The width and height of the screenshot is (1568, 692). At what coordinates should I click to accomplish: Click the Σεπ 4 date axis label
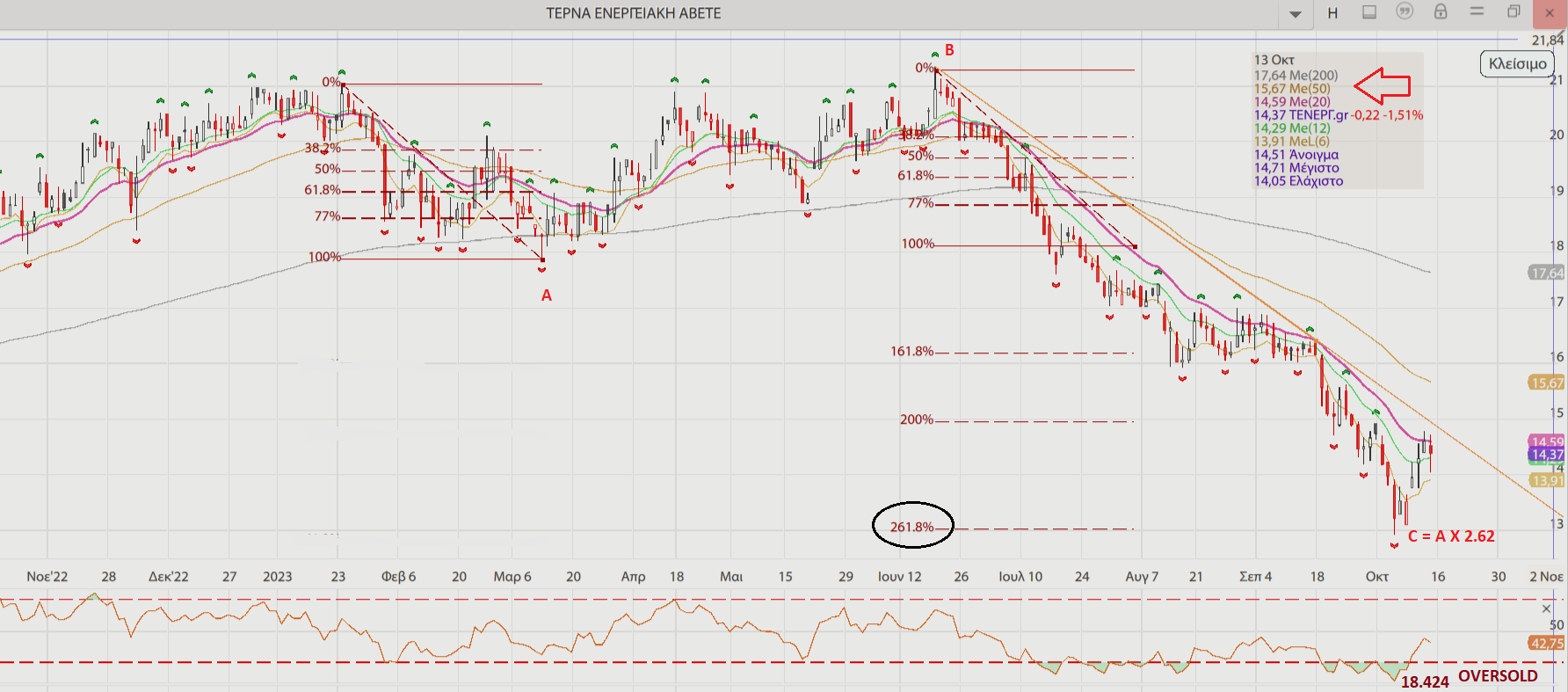(x=1255, y=577)
